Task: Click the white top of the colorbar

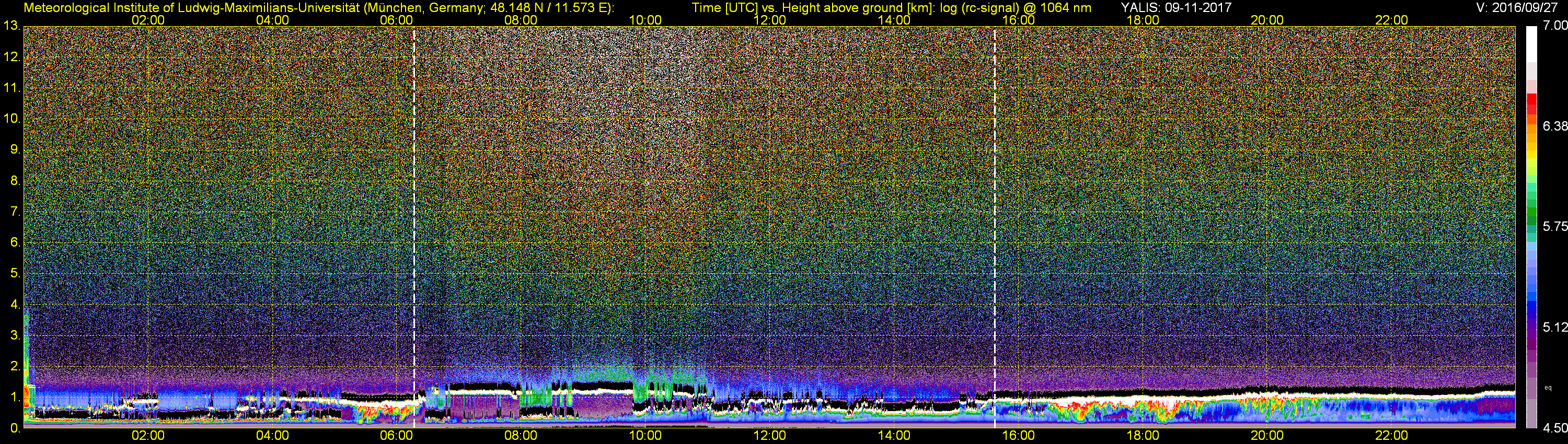Action: (1531, 44)
